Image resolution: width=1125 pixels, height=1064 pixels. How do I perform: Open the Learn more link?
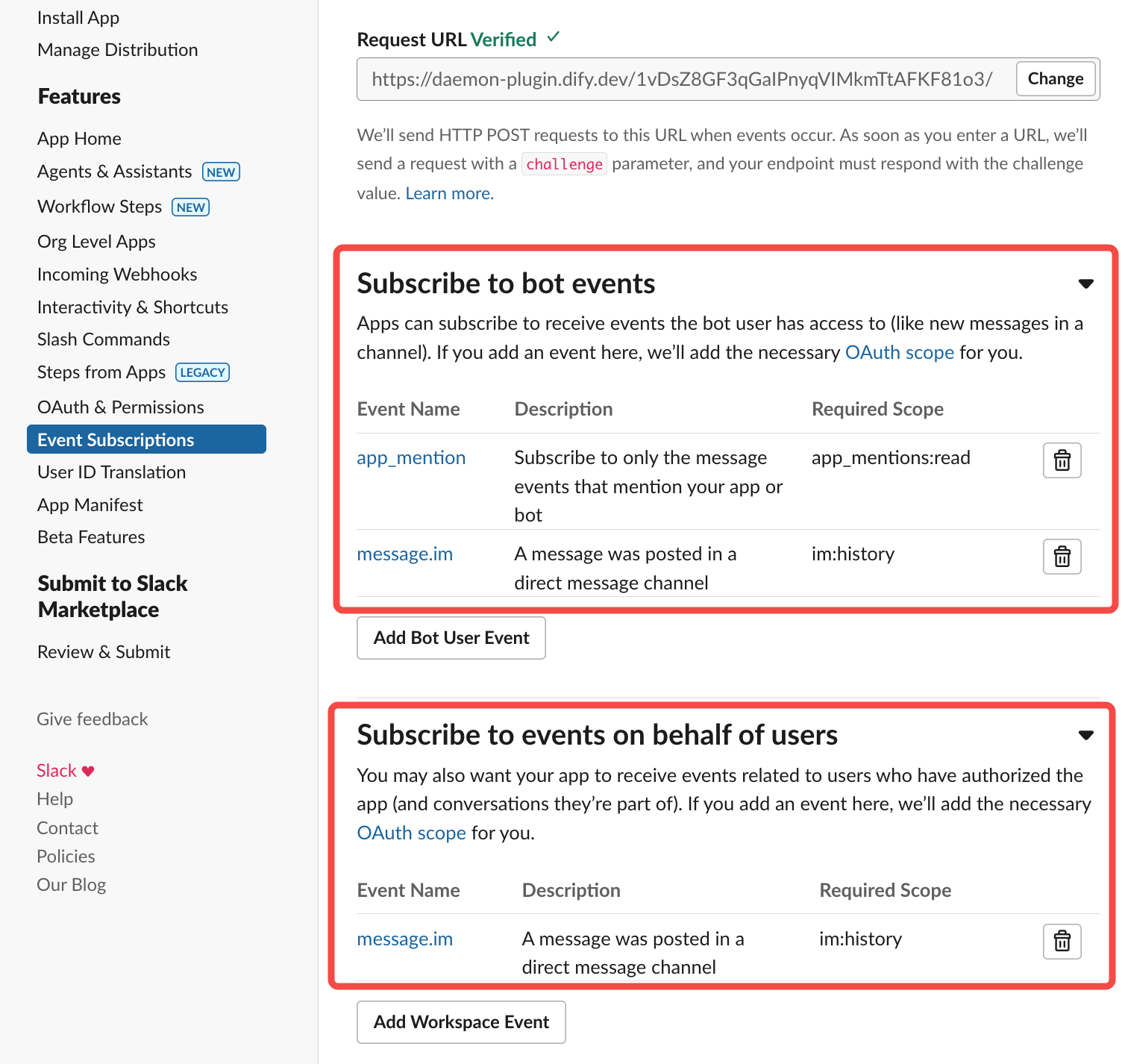coord(449,193)
